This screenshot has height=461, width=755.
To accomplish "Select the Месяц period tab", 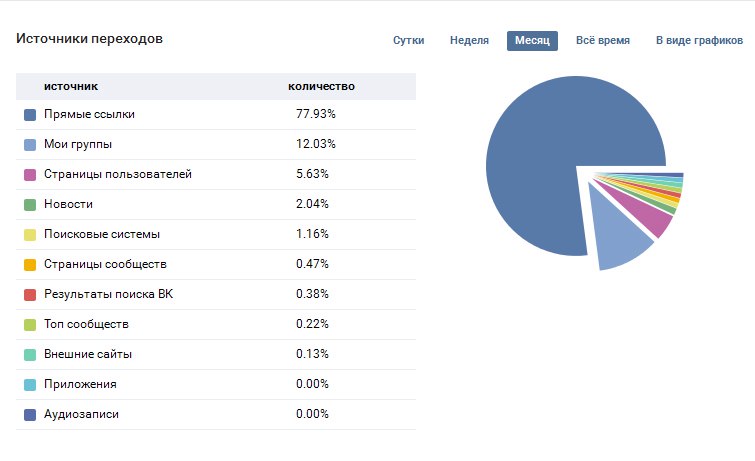I will coord(531,40).
